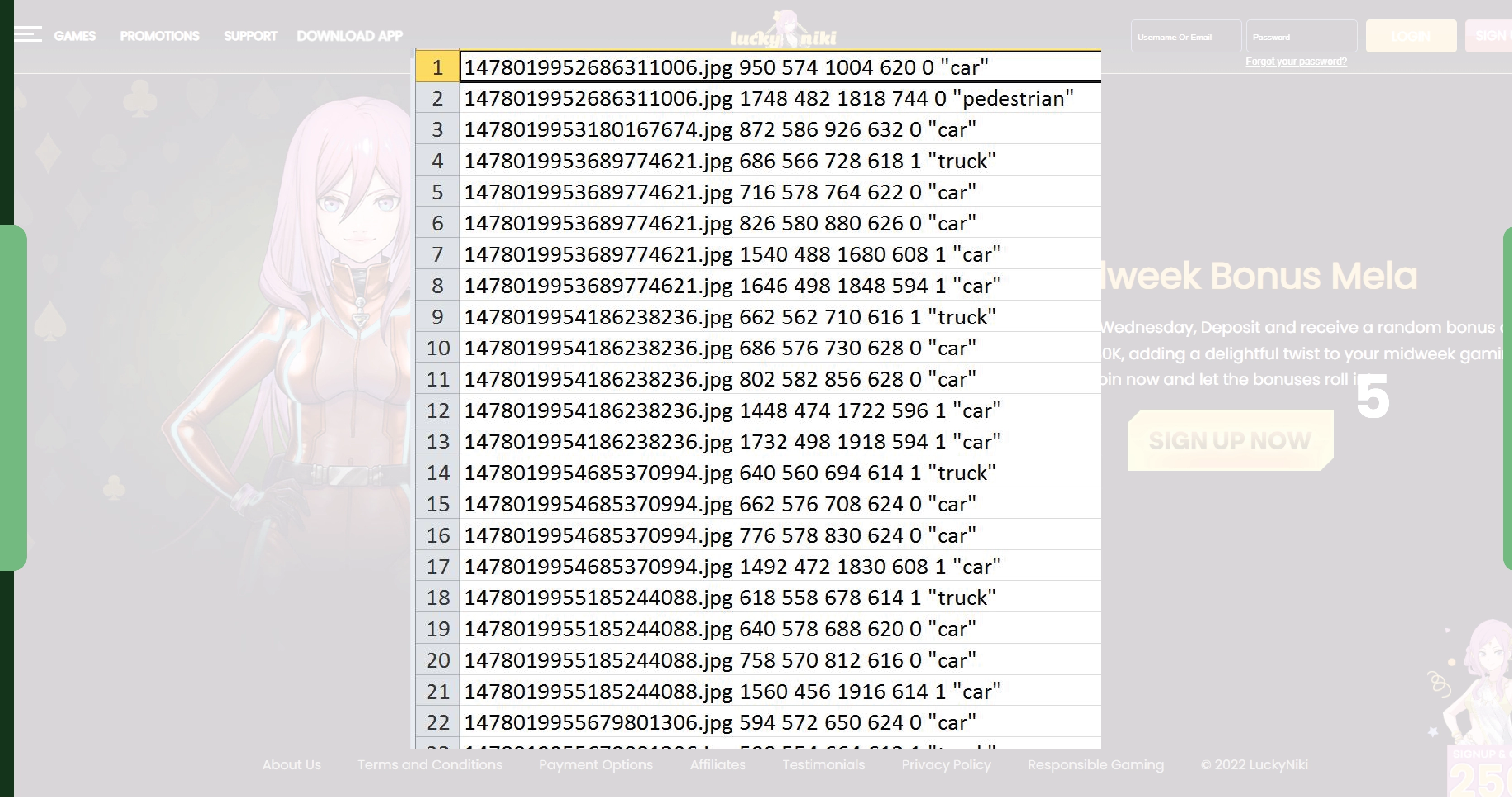Image resolution: width=1512 pixels, height=797 pixels.
Task: Open Payment Options
Action: coord(596,765)
